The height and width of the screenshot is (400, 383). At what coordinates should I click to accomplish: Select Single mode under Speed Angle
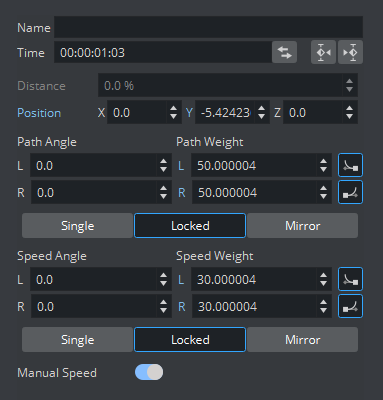(x=77, y=340)
